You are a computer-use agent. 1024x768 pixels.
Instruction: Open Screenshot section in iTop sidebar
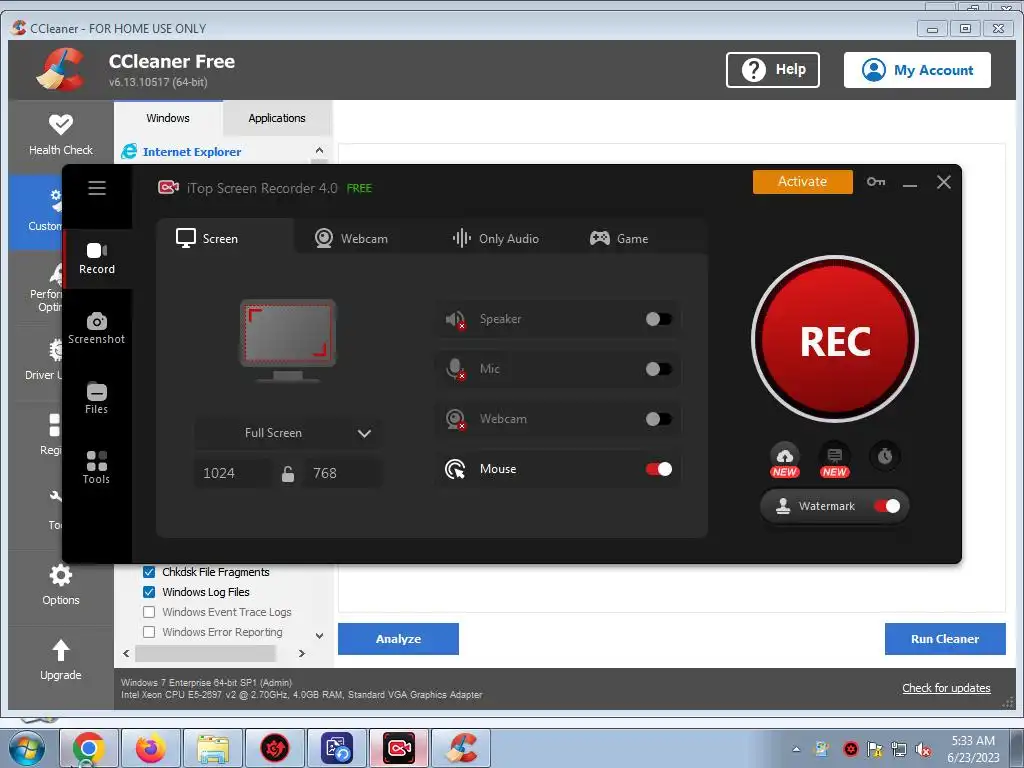[x=97, y=328]
